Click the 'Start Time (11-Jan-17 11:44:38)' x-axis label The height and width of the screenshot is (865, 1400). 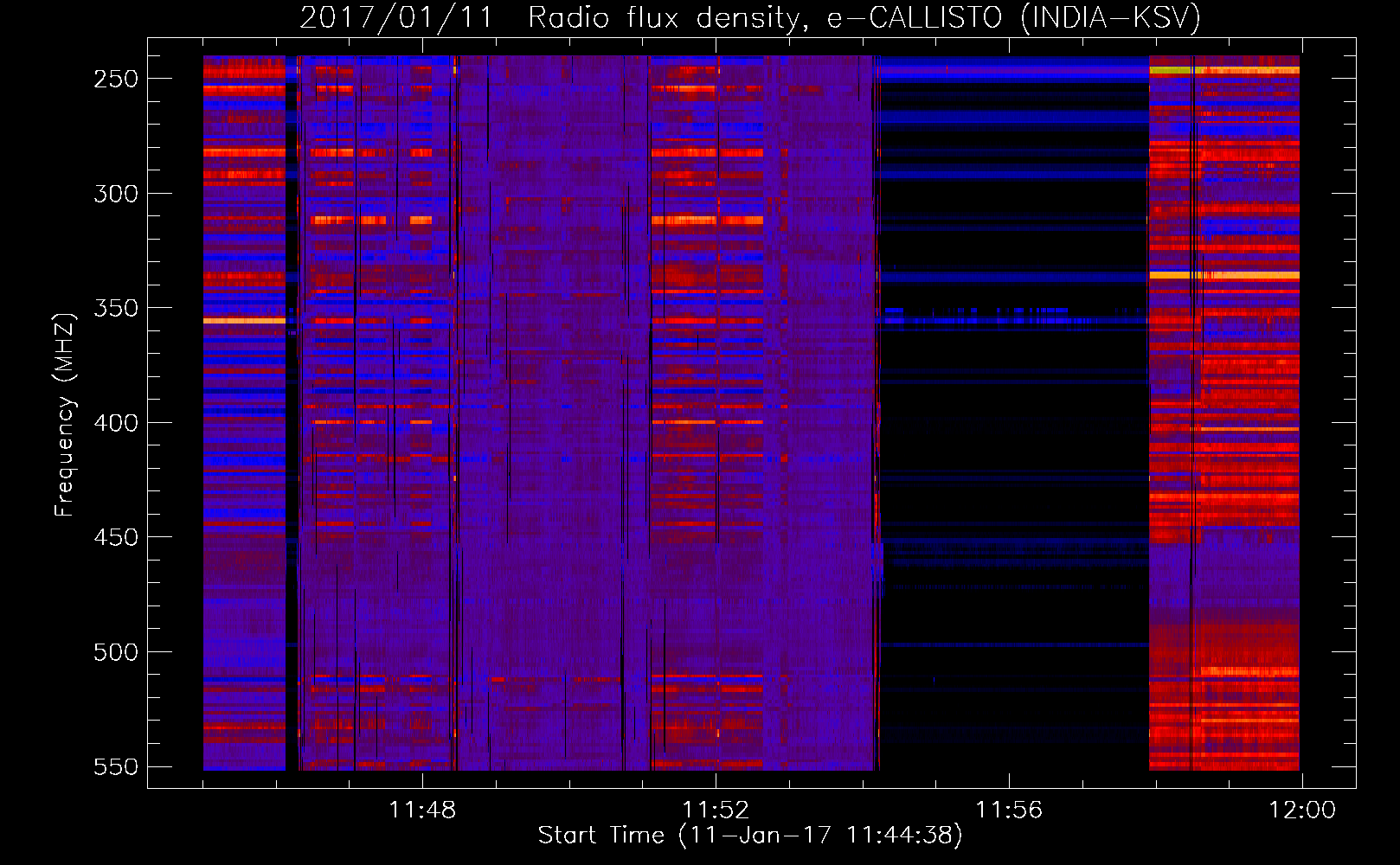(750, 836)
